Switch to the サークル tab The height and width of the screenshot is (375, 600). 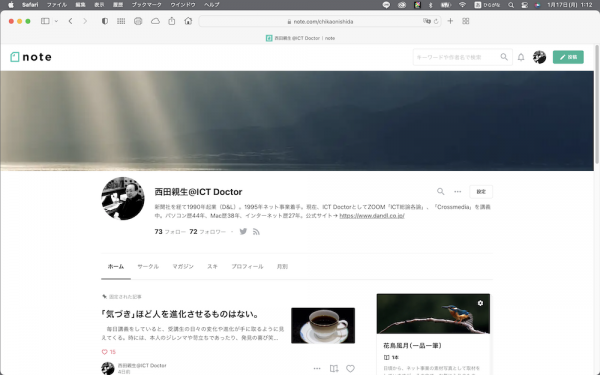point(148,266)
